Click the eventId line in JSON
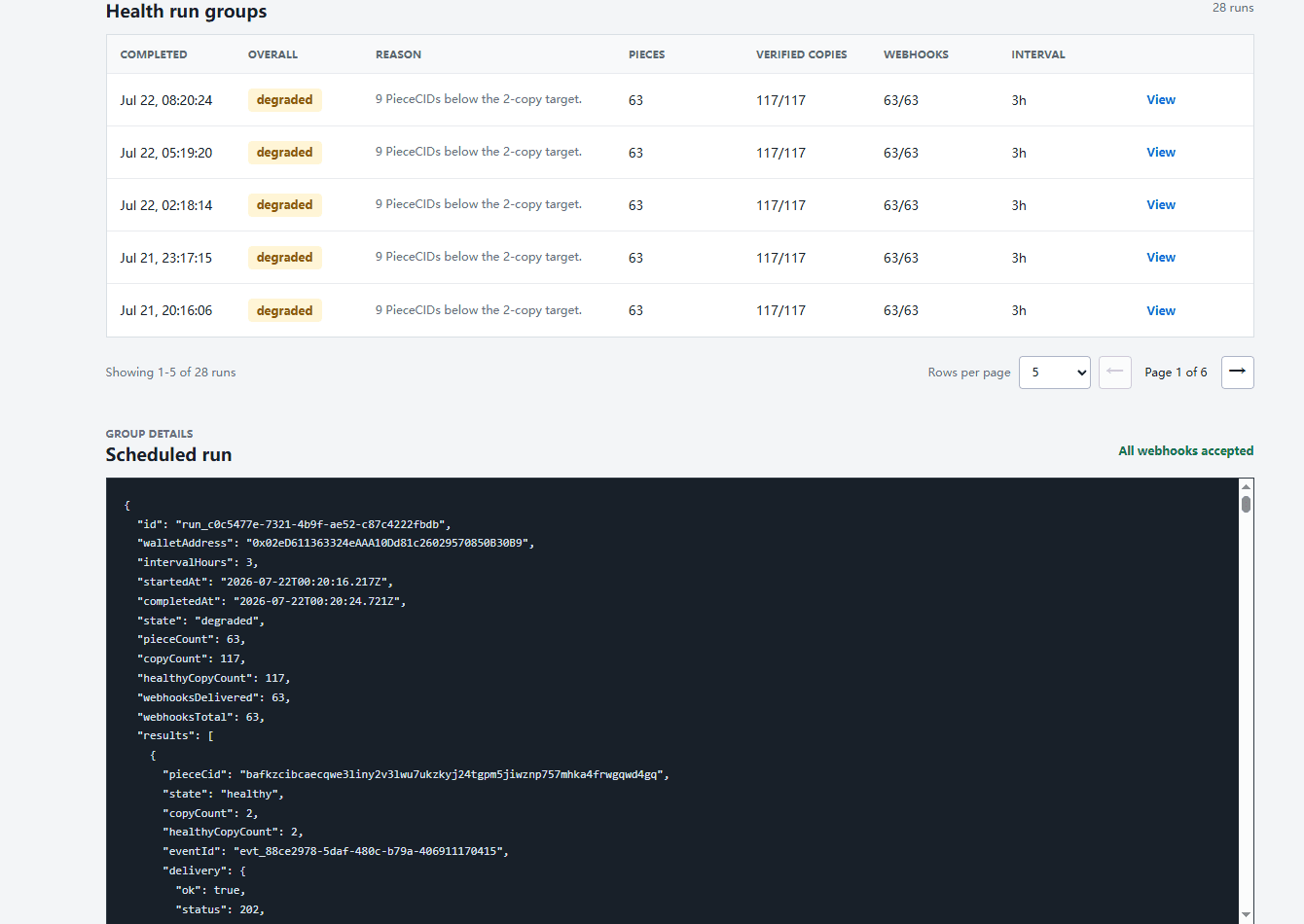This screenshot has width=1304, height=924. (336, 851)
